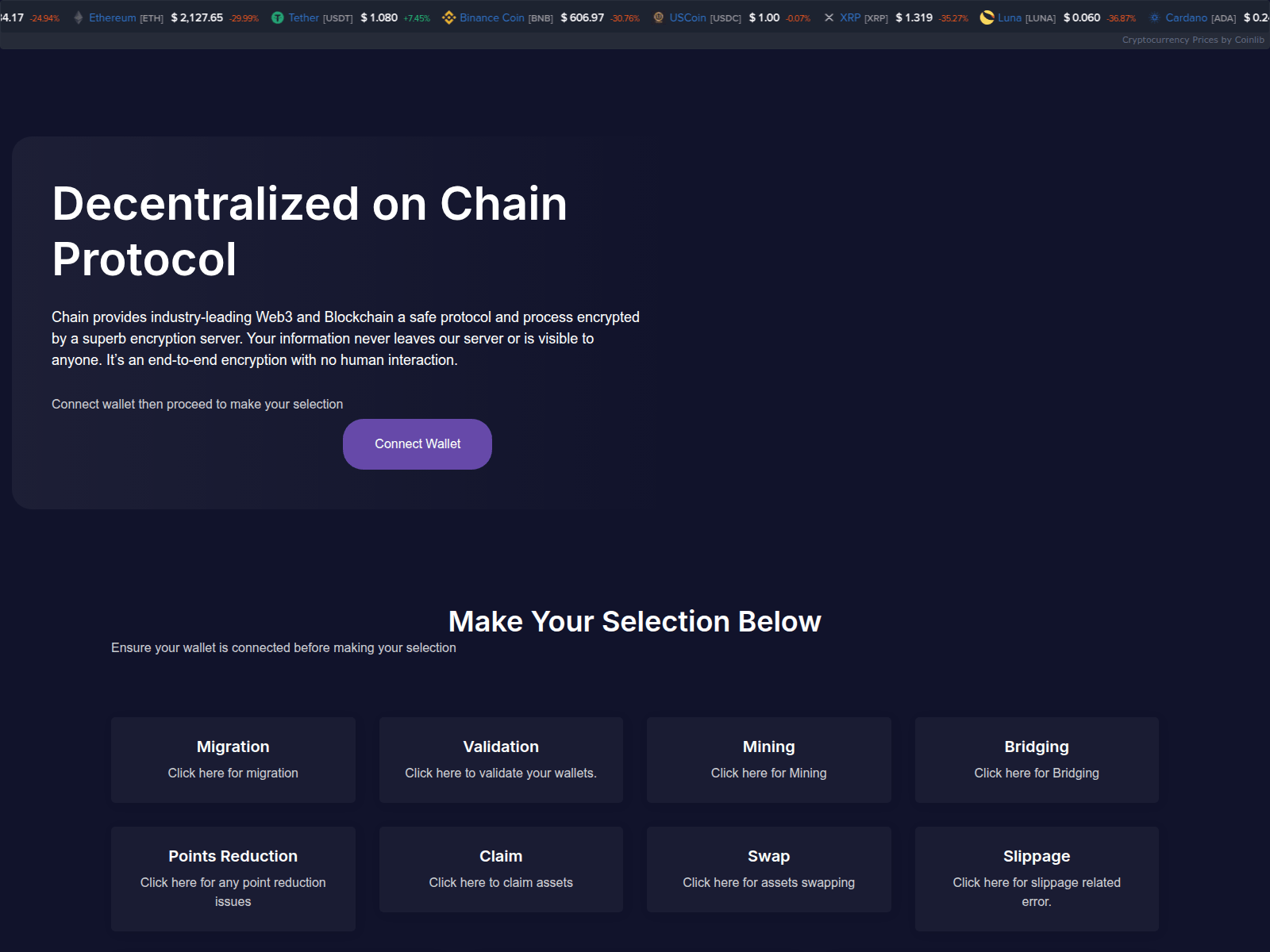This screenshot has height=952, width=1270.
Task: Click the USCoin logo icon
Action: (658, 17)
